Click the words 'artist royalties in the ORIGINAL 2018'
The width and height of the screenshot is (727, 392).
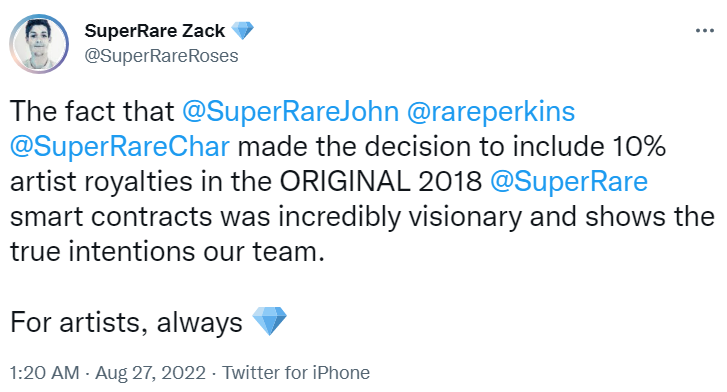click(246, 181)
